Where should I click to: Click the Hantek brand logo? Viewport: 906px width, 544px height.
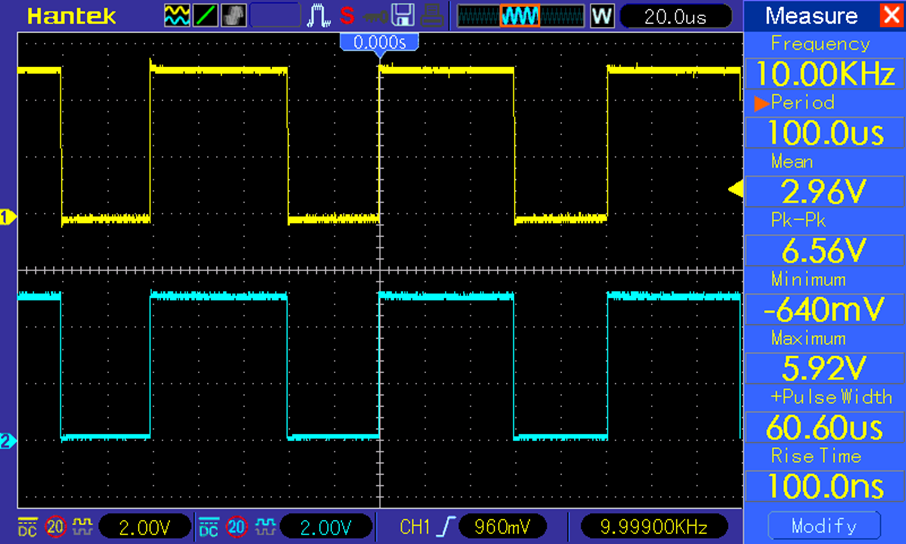point(72,16)
